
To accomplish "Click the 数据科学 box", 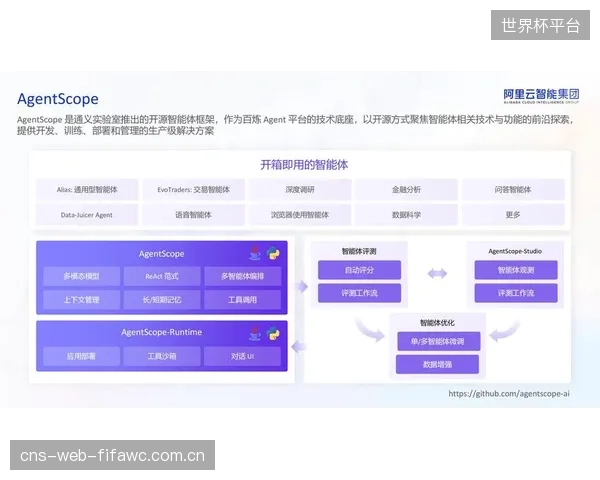I will (406, 215).
